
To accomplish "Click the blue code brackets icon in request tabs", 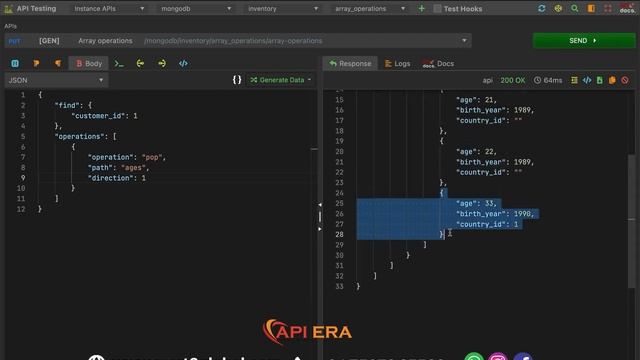I will coord(183,63).
